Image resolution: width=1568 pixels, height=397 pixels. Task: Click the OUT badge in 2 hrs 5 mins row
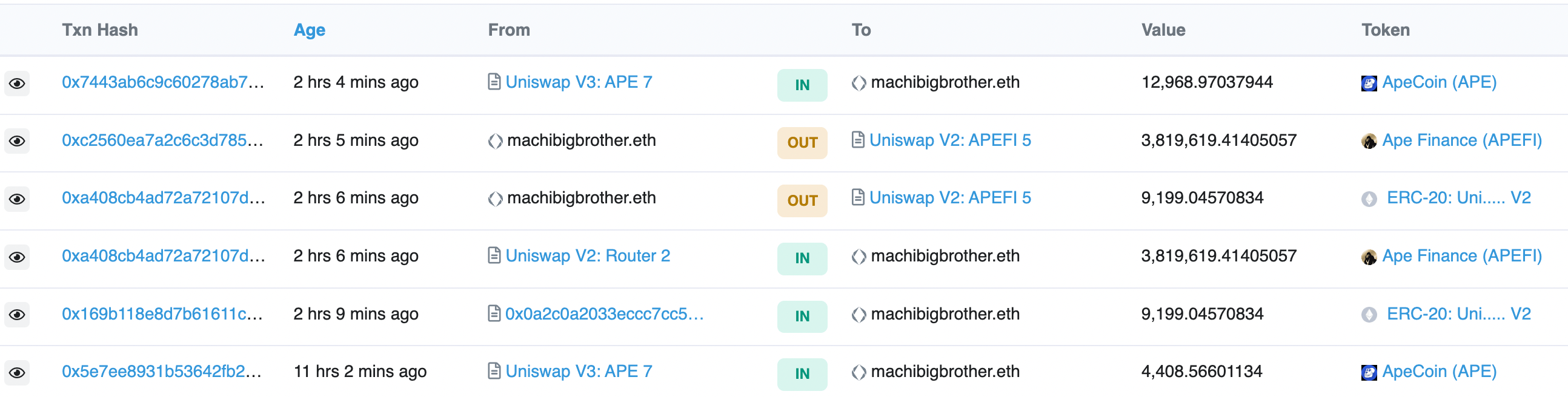point(802,143)
